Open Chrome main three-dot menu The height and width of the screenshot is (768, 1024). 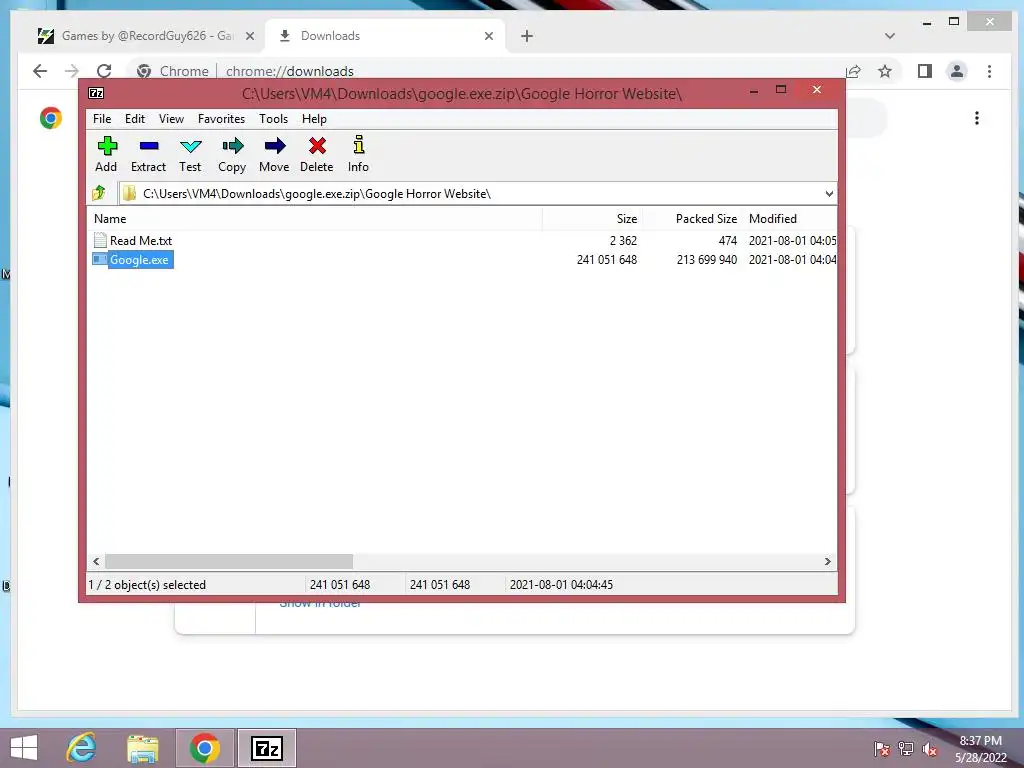pos(989,71)
